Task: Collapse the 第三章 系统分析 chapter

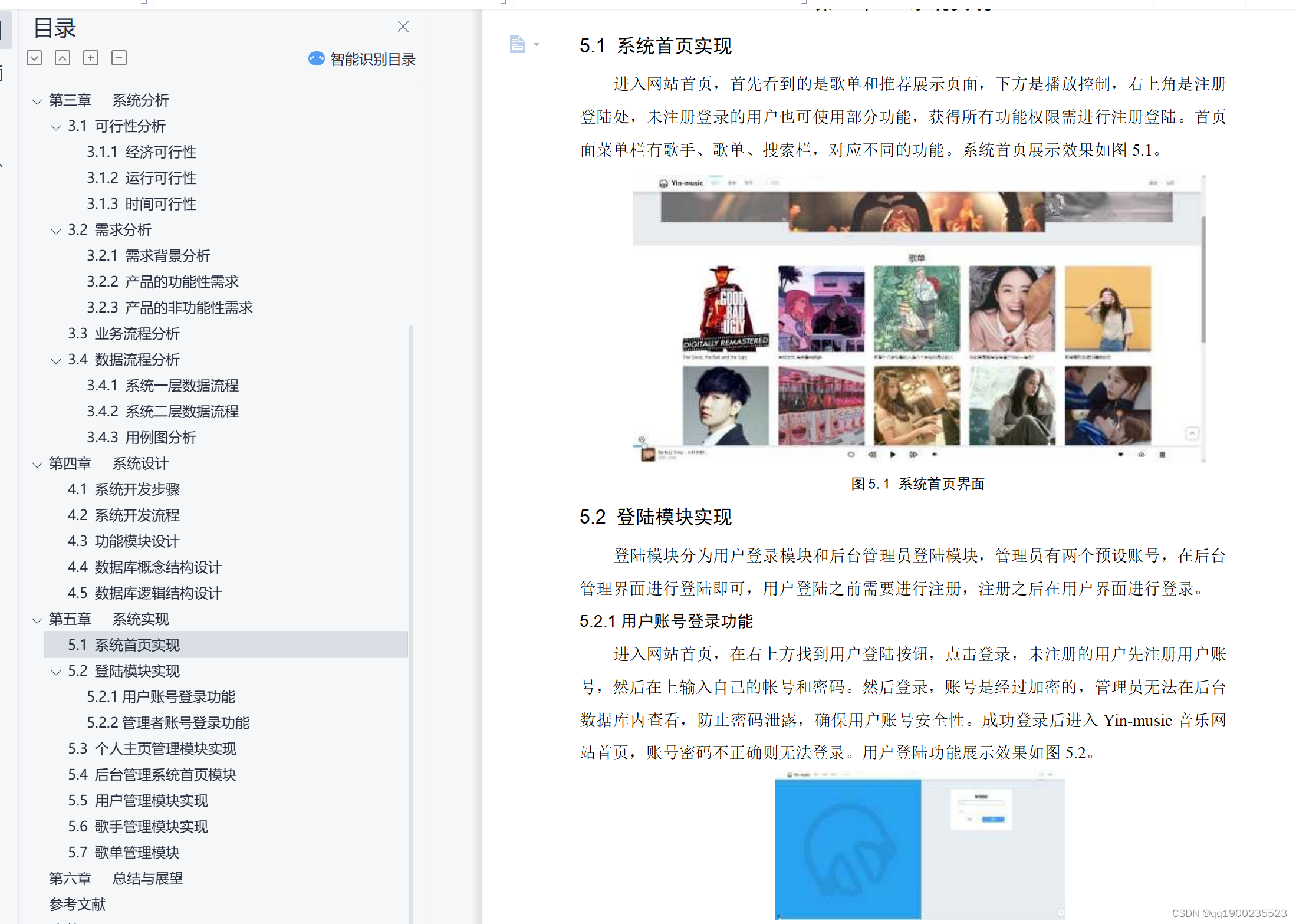Action: click(x=37, y=101)
